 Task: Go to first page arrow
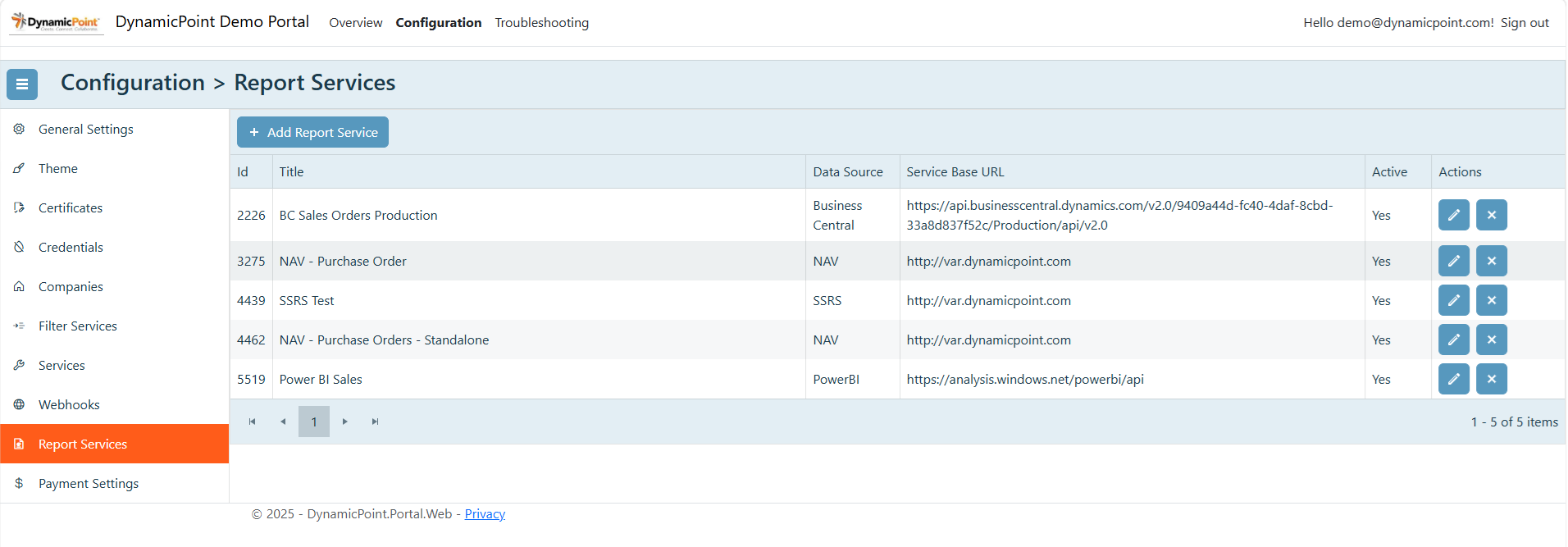pyautogui.click(x=252, y=422)
